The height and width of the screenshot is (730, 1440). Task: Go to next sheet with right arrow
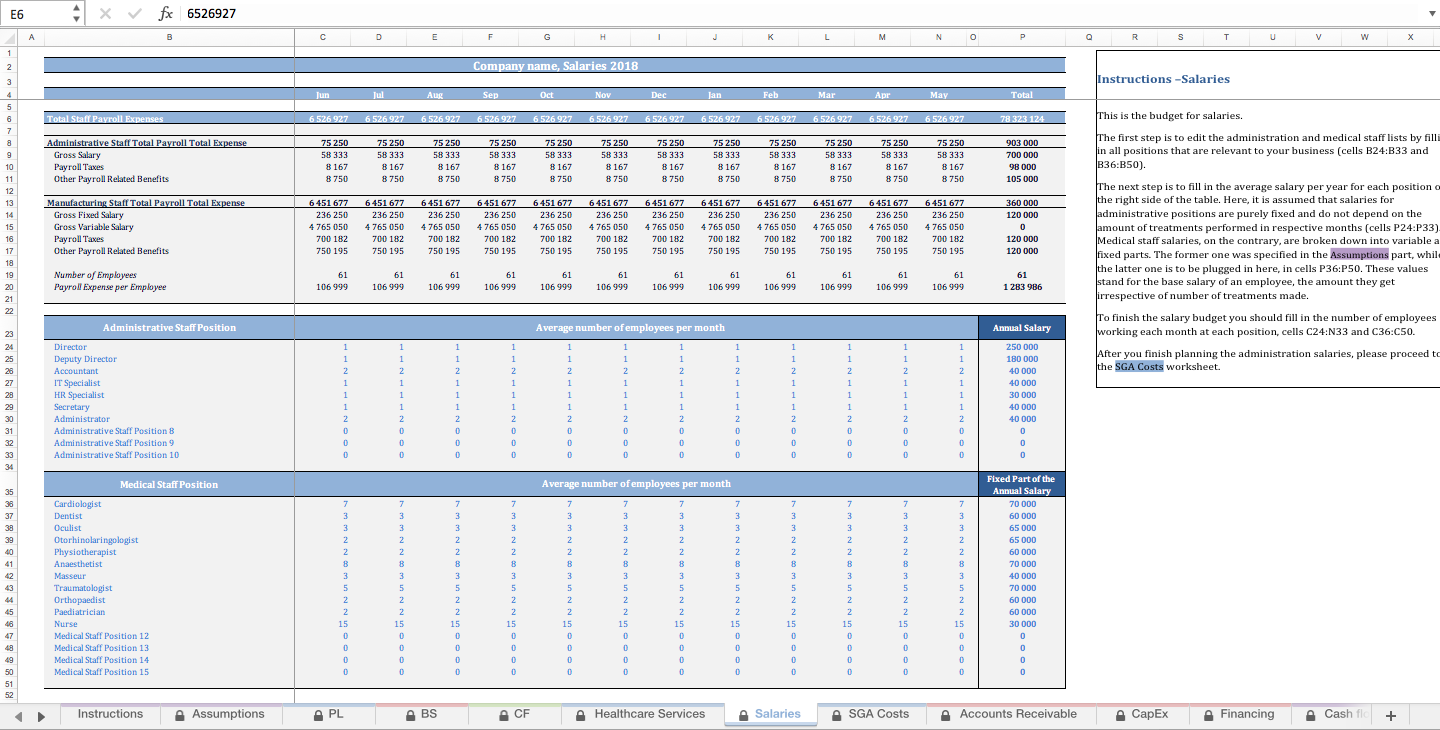tap(41, 716)
